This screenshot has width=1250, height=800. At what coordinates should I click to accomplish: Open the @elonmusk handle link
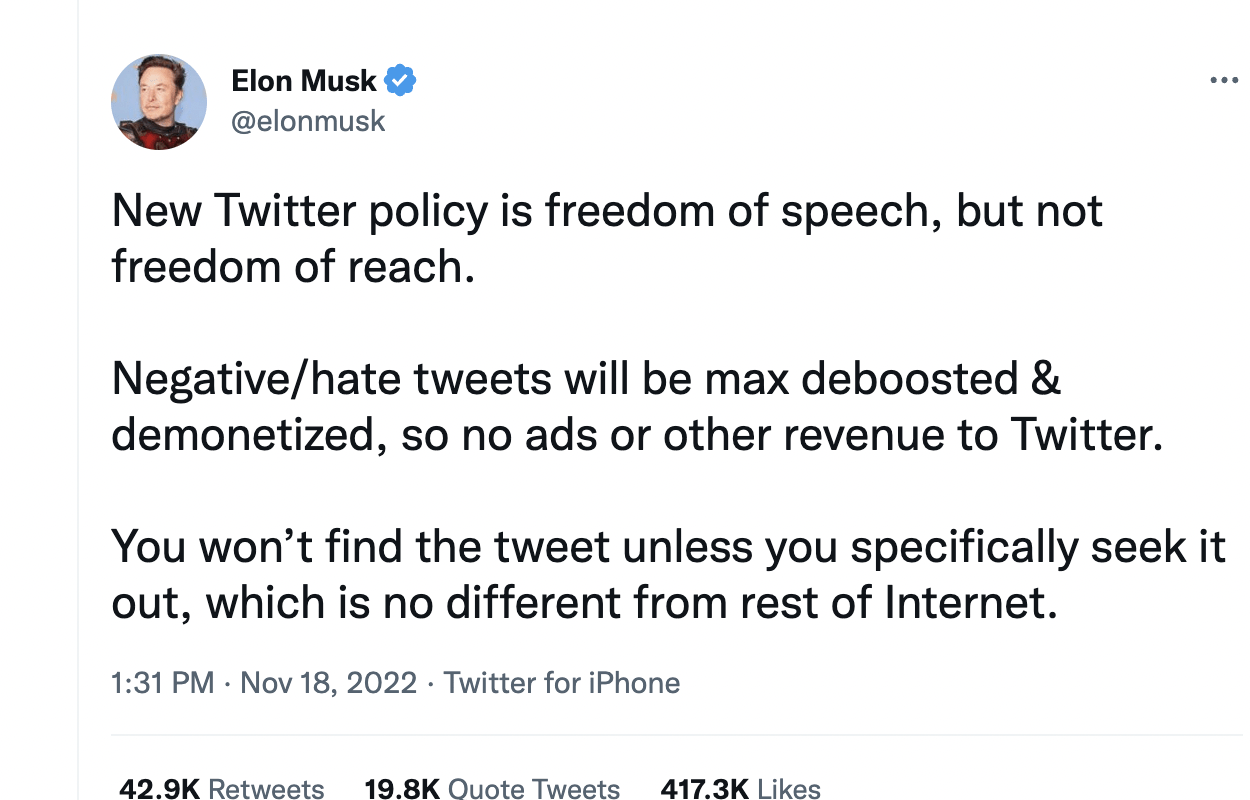(308, 121)
